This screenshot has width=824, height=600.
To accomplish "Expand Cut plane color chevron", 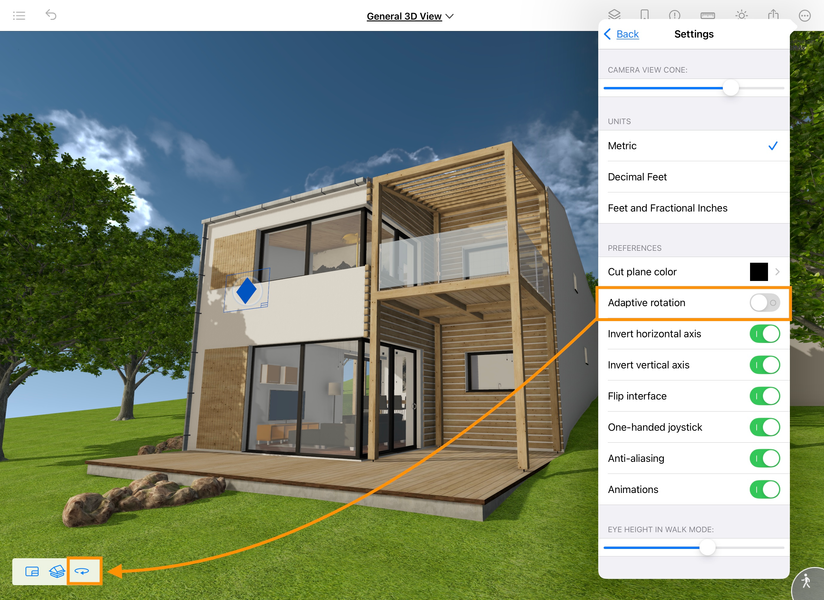I will pyautogui.click(x=777, y=272).
